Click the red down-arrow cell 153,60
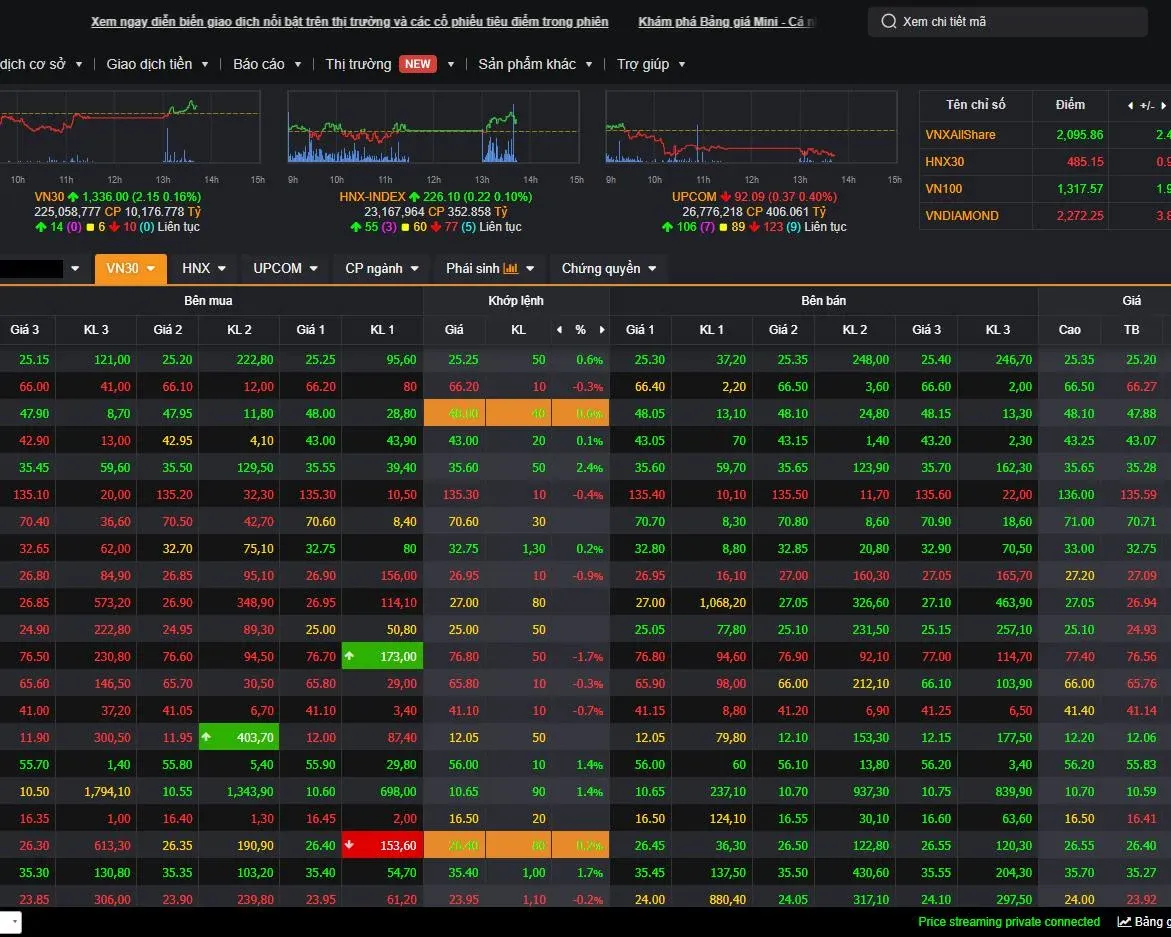The width and height of the screenshot is (1171, 937). [382, 846]
